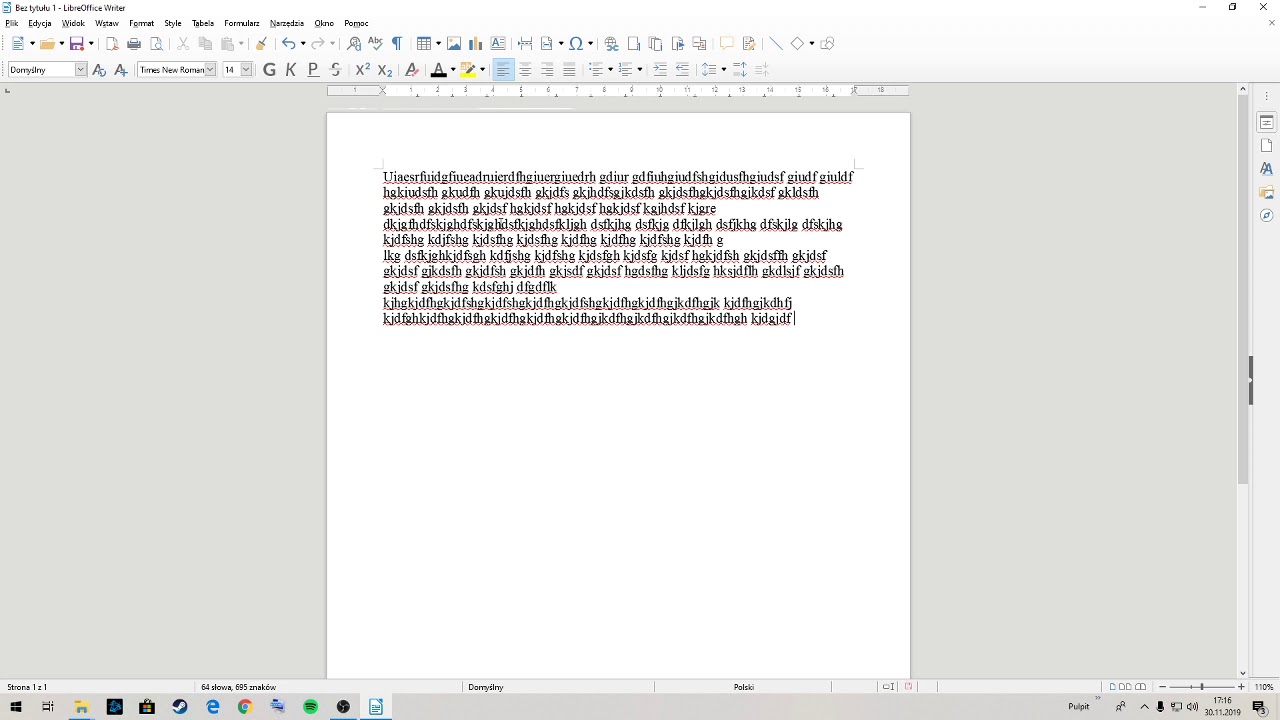
Task: Align paragraph to the right
Action: (547, 70)
